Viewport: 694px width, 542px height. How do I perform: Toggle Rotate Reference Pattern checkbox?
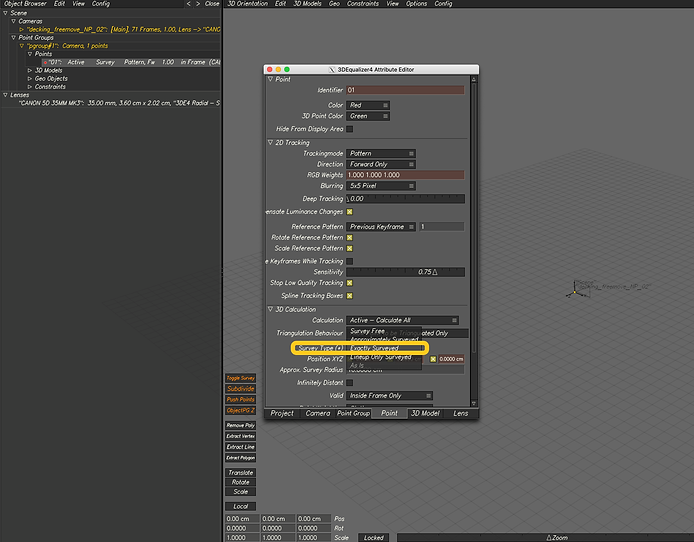[350, 238]
